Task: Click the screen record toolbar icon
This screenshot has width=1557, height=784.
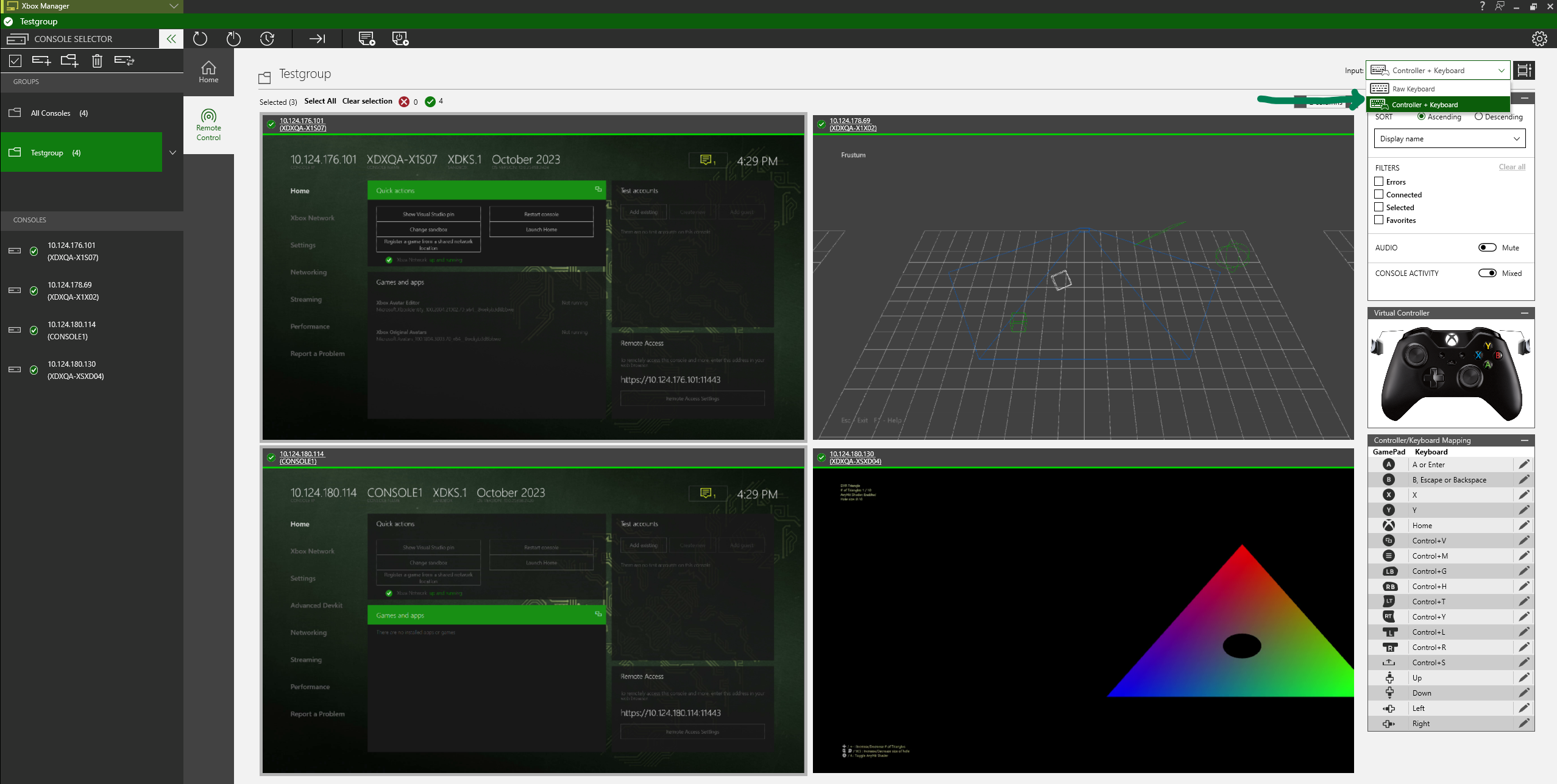Action: click(400, 39)
